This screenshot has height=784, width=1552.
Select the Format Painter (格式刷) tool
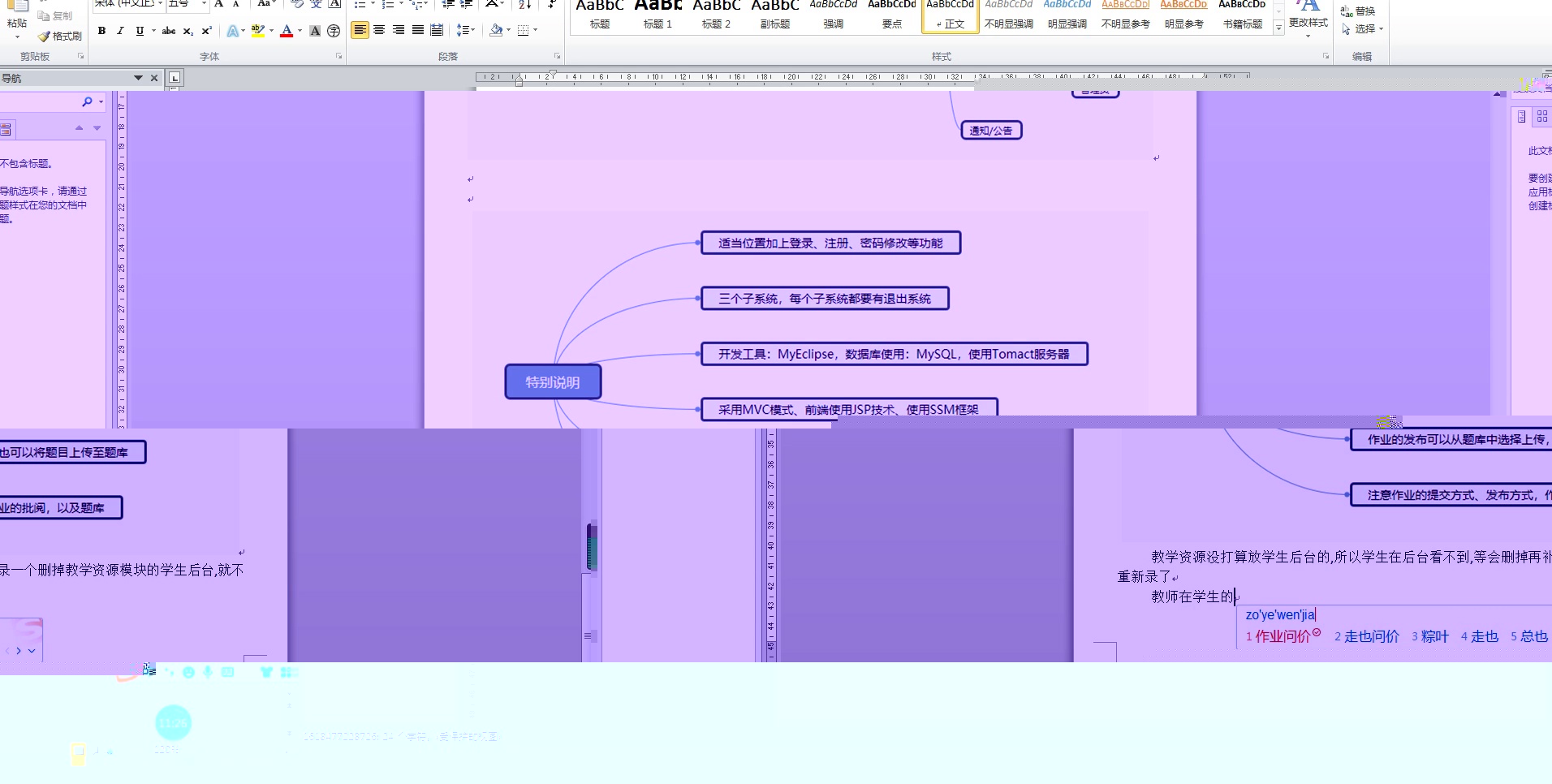59,36
